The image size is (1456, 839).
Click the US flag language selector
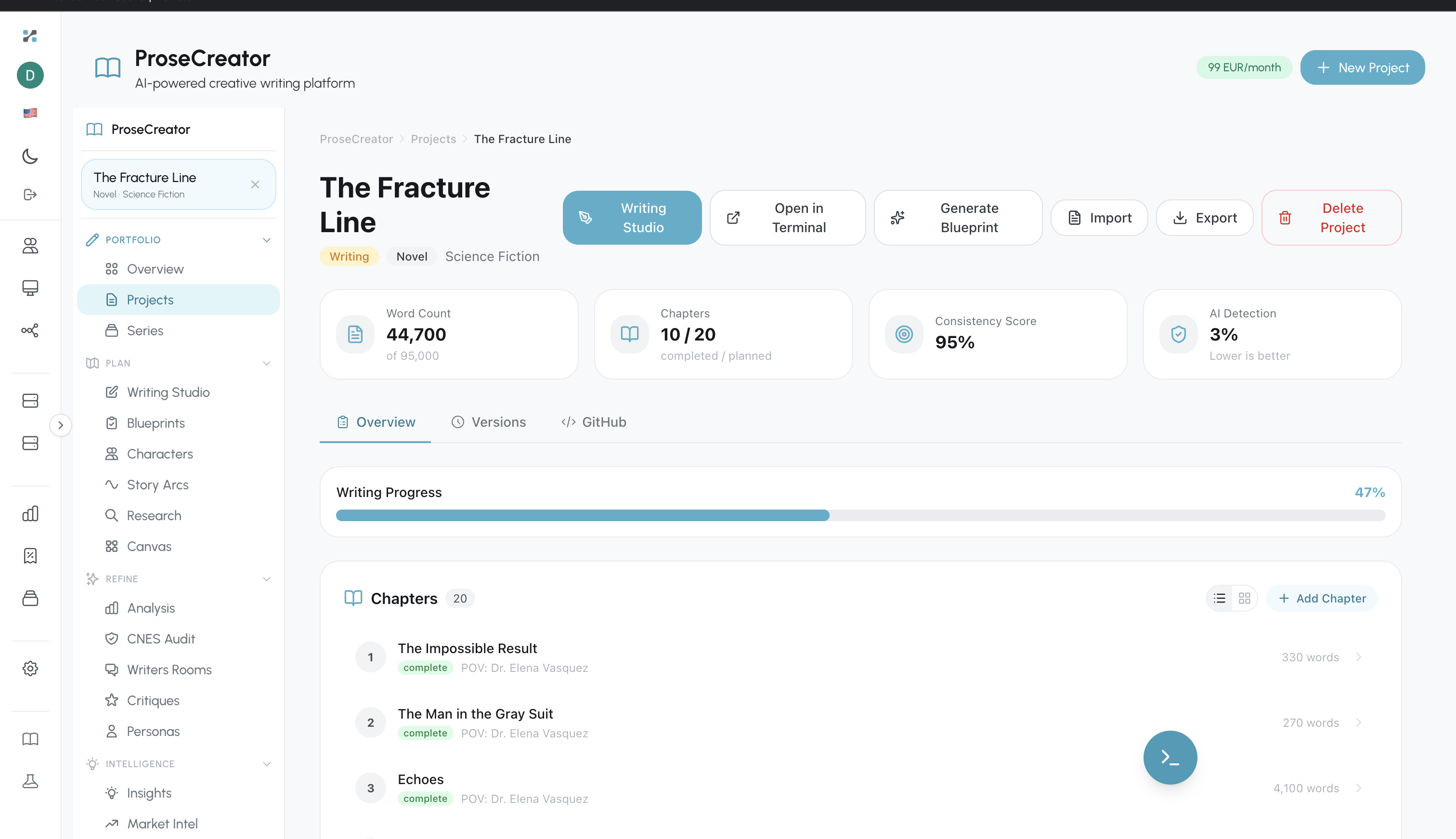(x=30, y=112)
